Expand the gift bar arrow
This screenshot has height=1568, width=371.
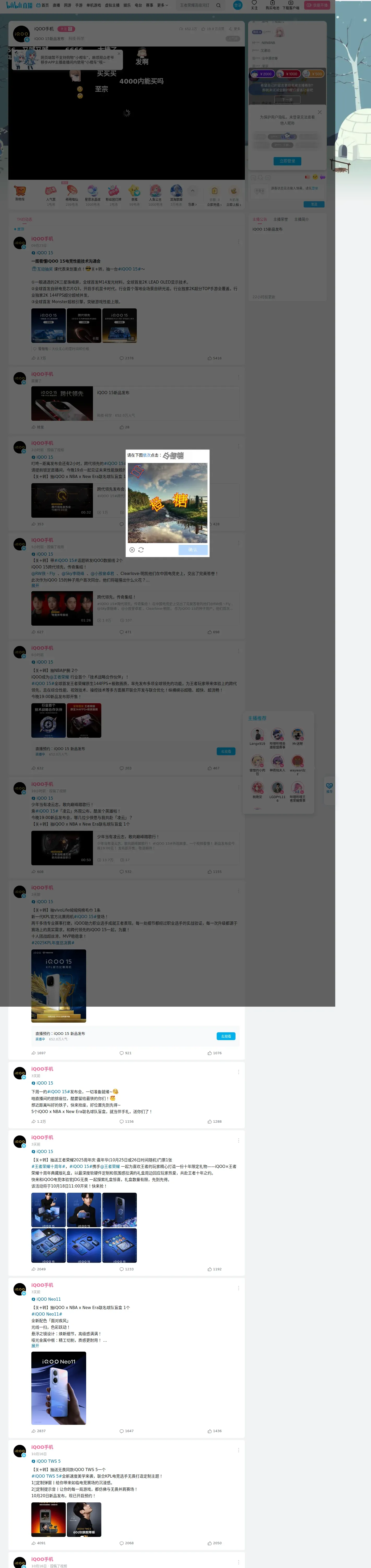tap(192, 191)
